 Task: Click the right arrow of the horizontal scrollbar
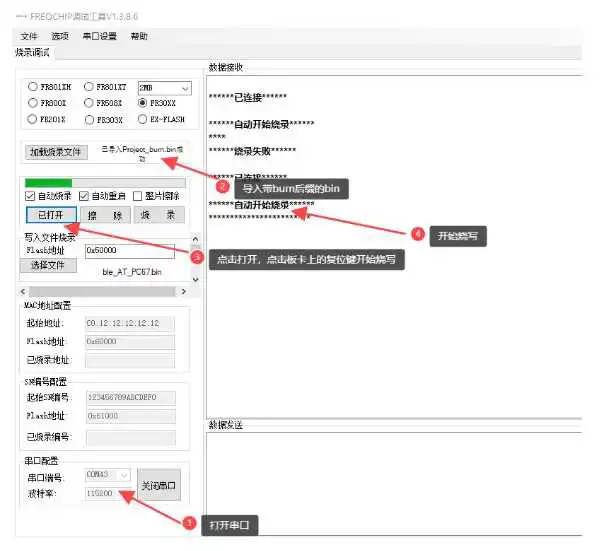click(x=184, y=291)
